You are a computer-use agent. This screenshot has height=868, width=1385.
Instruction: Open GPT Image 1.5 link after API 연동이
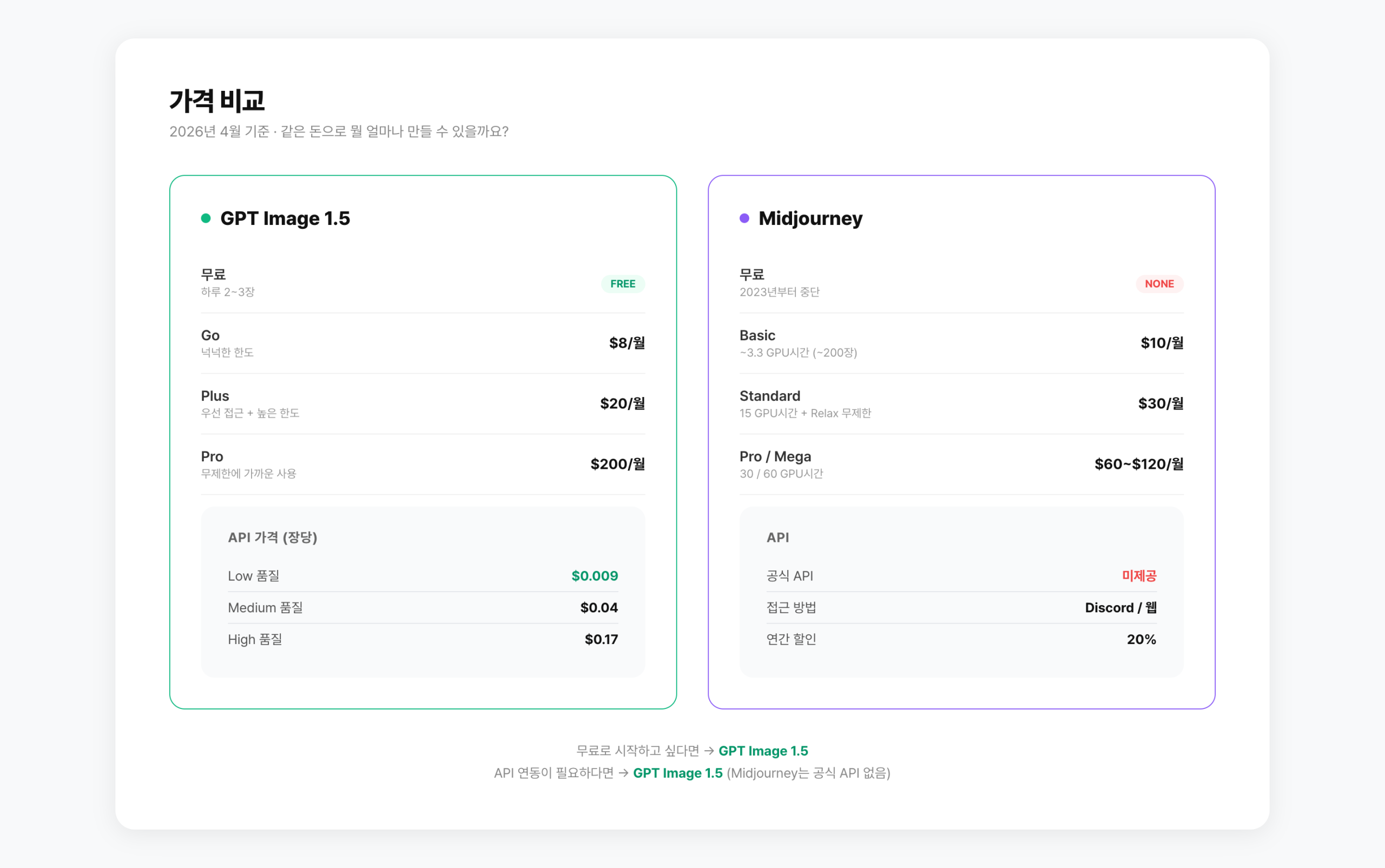677,773
